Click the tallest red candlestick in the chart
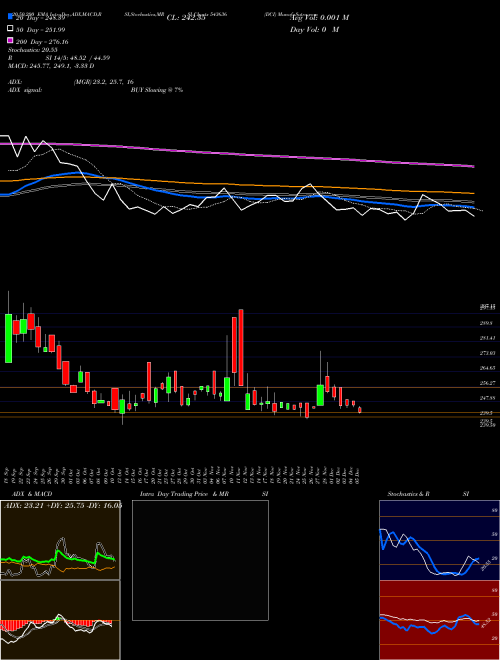Screen dimensions: 500x660 pyautogui.click(x=241, y=347)
